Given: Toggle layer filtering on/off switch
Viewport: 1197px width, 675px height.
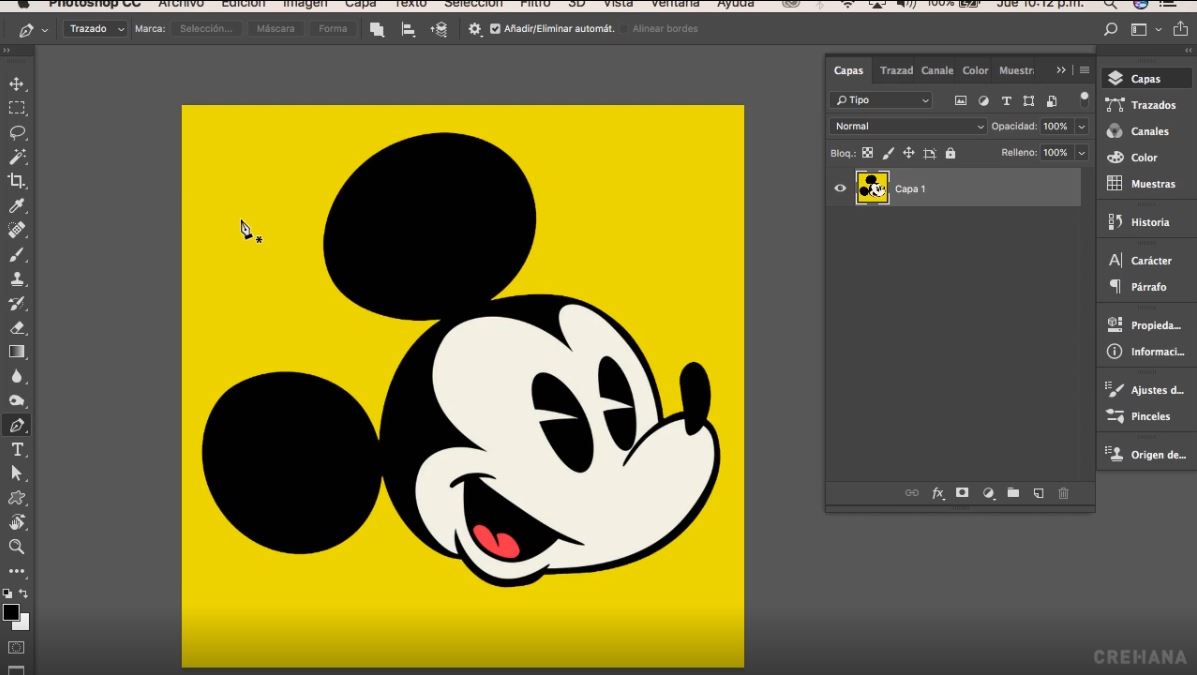Looking at the screenshot, I should [1084, 98].
